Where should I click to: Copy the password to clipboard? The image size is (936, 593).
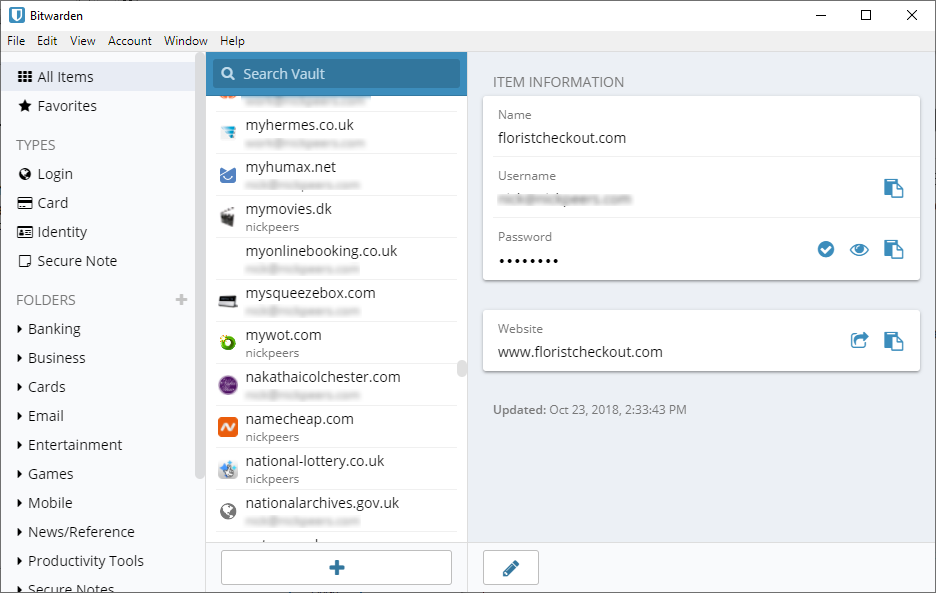click(893, 249)
